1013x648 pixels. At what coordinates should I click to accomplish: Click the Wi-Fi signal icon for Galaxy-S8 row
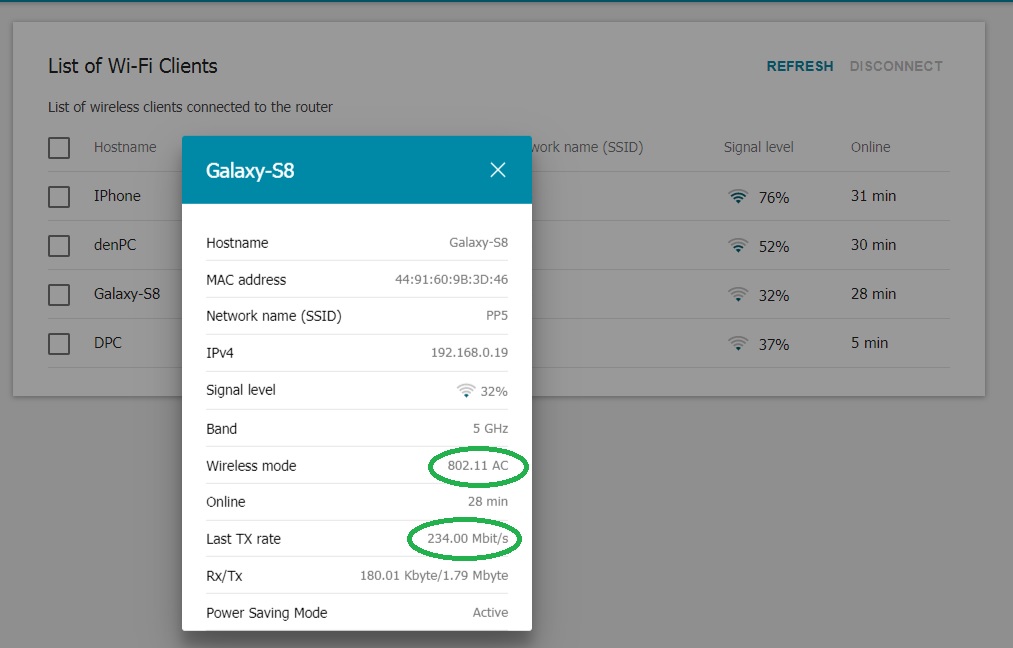pos(738,295)
